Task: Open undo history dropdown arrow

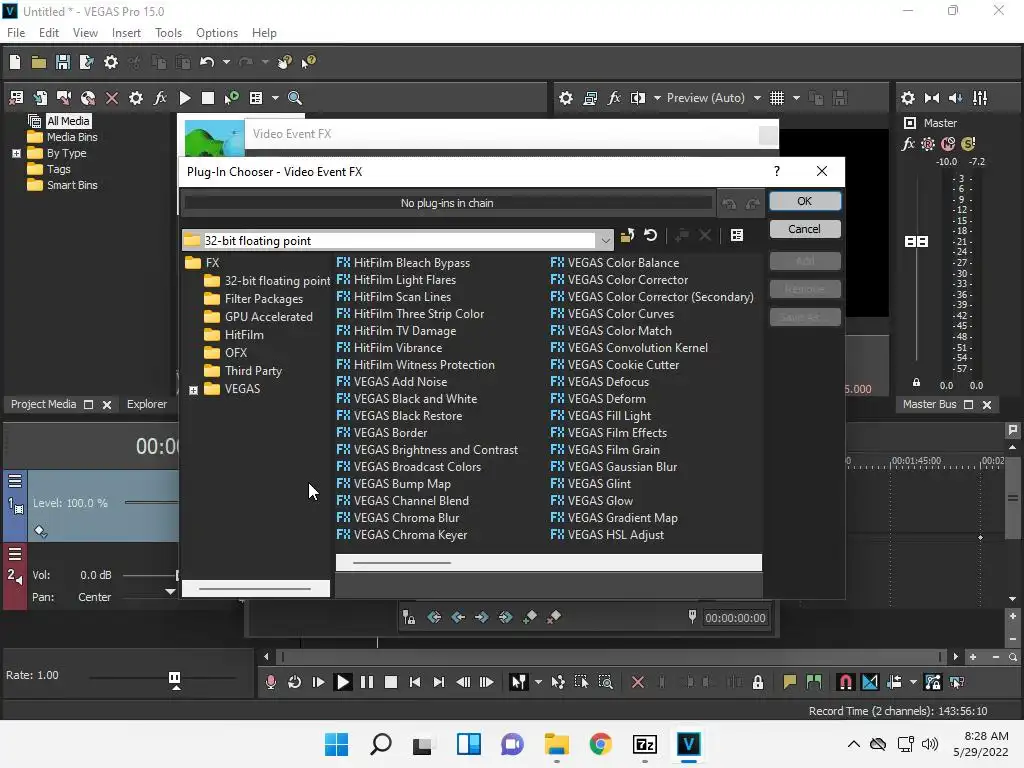Action: pos(226,62)
